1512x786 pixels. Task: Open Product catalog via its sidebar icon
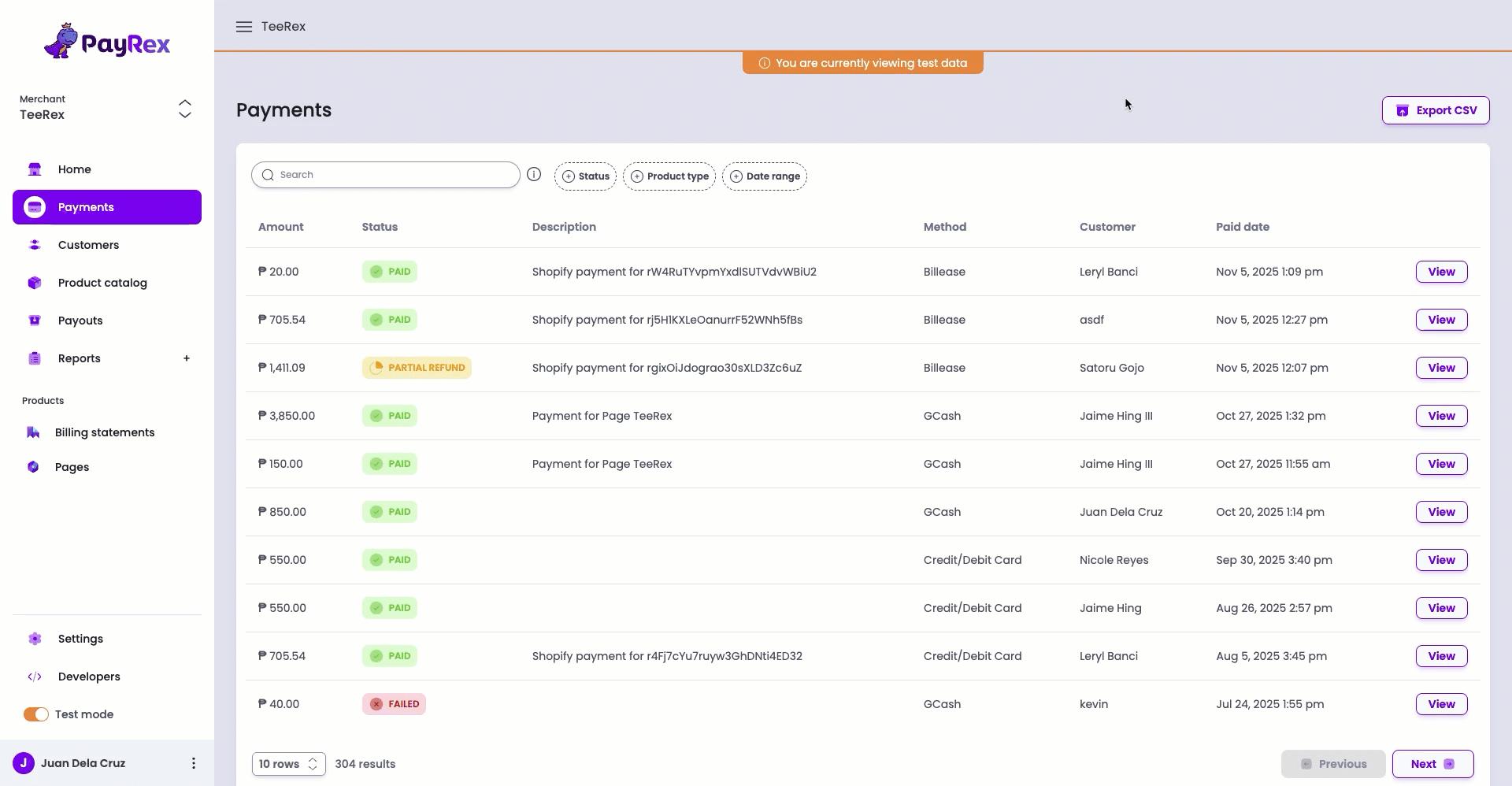pos(35,283)
